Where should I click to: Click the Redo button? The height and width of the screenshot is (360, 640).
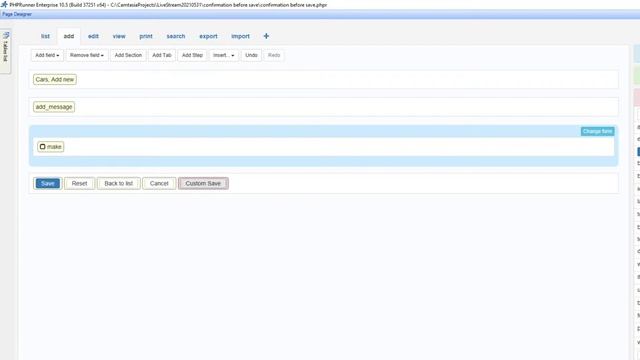point(274,55)
